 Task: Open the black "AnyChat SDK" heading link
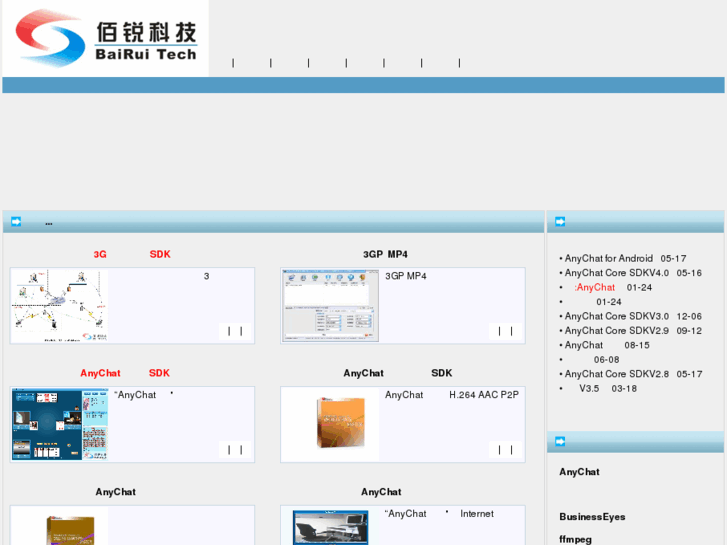pyautogui.click(x=398, y=373)
